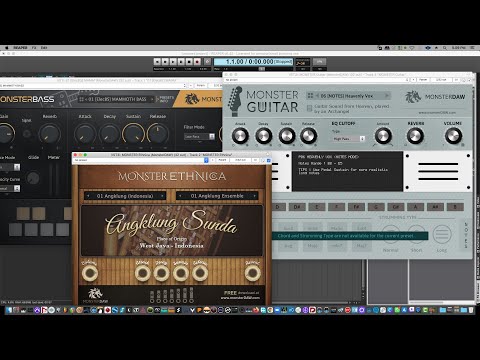Click the go to start transport button

point(157,62)
